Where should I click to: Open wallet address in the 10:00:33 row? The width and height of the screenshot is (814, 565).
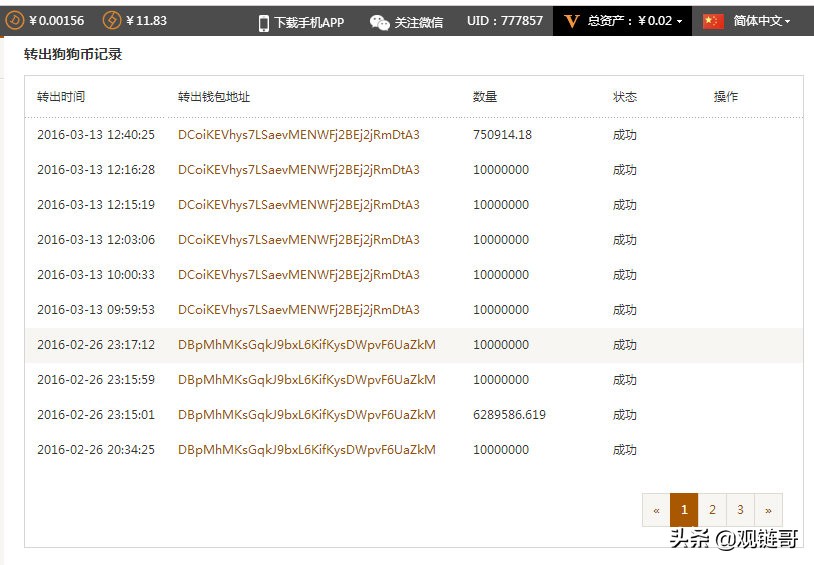point(299,275)
